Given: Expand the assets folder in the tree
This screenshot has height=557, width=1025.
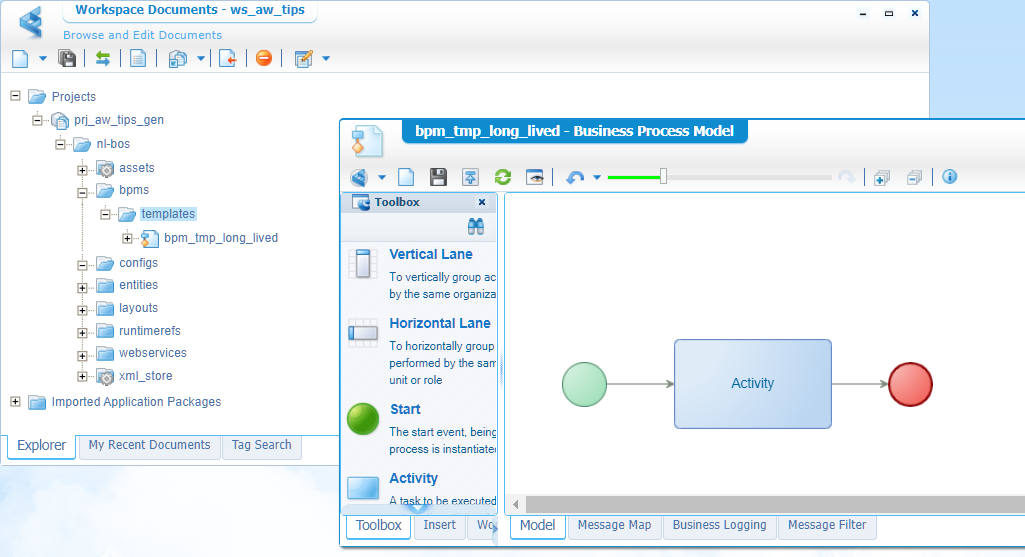Looking at the screenshot, I should pos(83,168).
